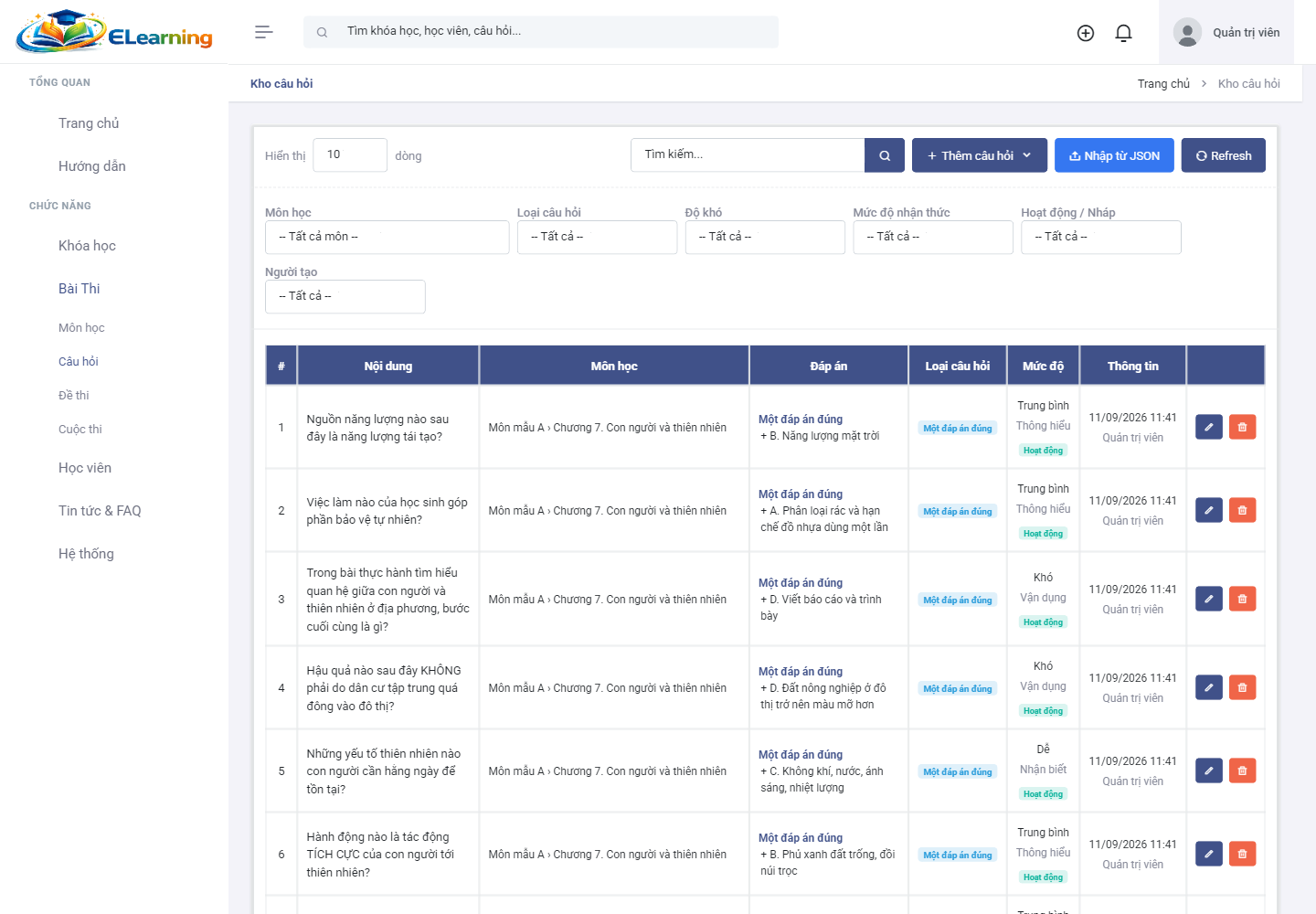The width and height of the screenshot is (1316, 914).
Task: Open the Loại câu hỏi filter dropdown
Action: coord(597,237)
